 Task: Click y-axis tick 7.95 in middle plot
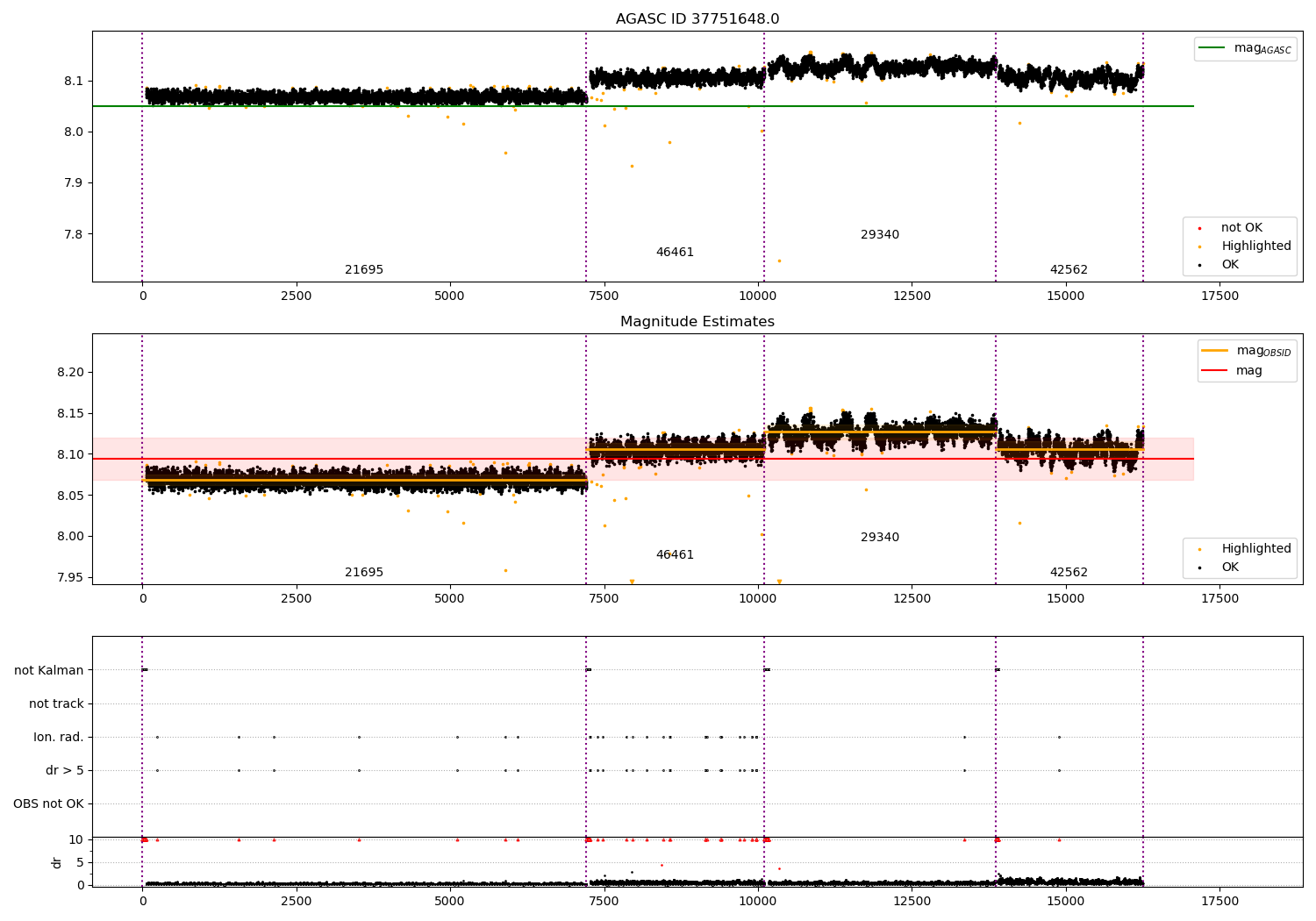69,578
